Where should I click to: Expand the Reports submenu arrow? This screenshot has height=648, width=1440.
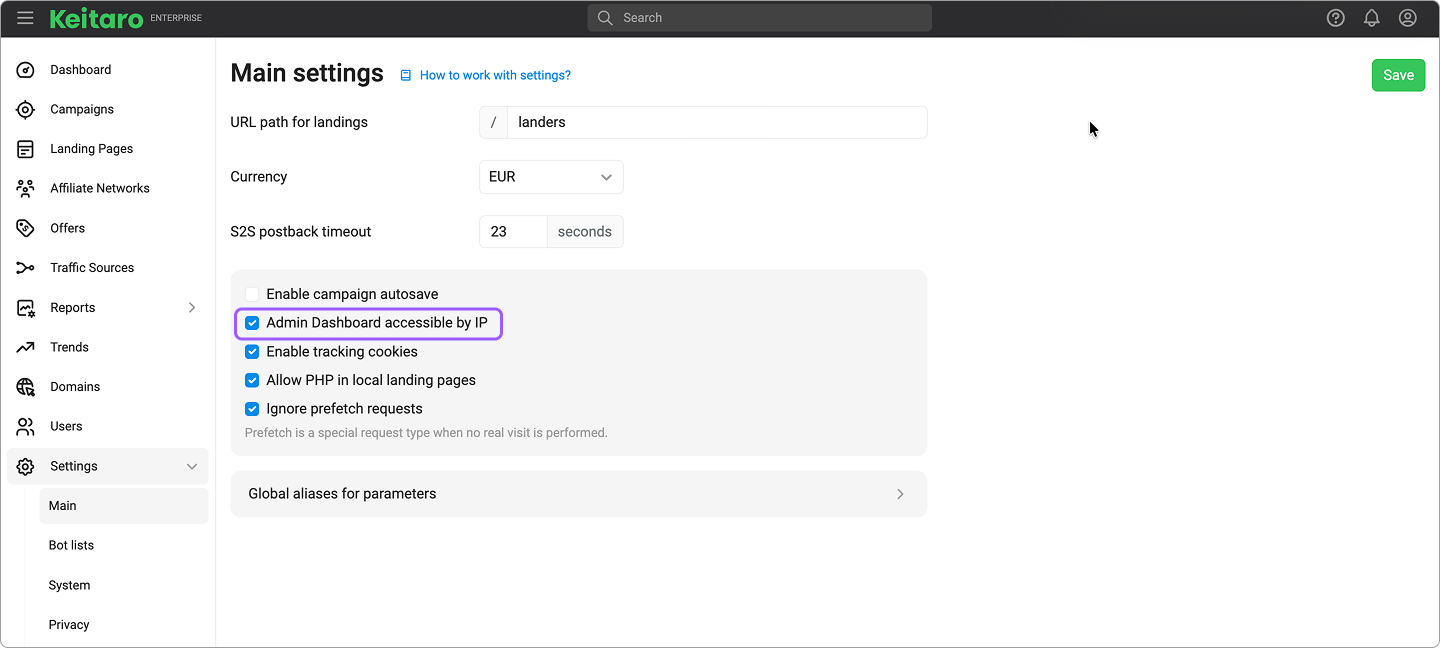click(192, 308)
